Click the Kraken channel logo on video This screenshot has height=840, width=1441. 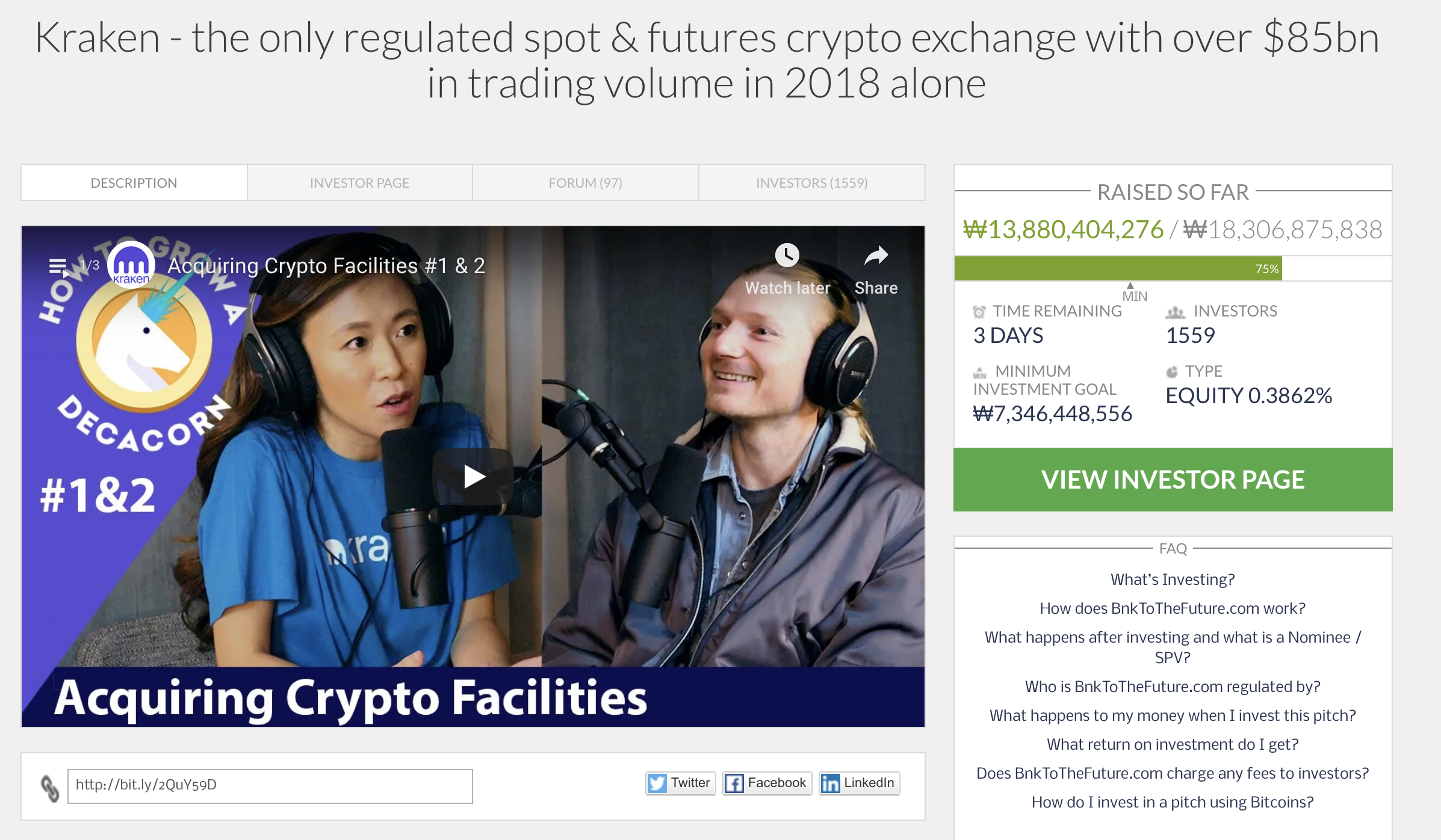point(131,265)
